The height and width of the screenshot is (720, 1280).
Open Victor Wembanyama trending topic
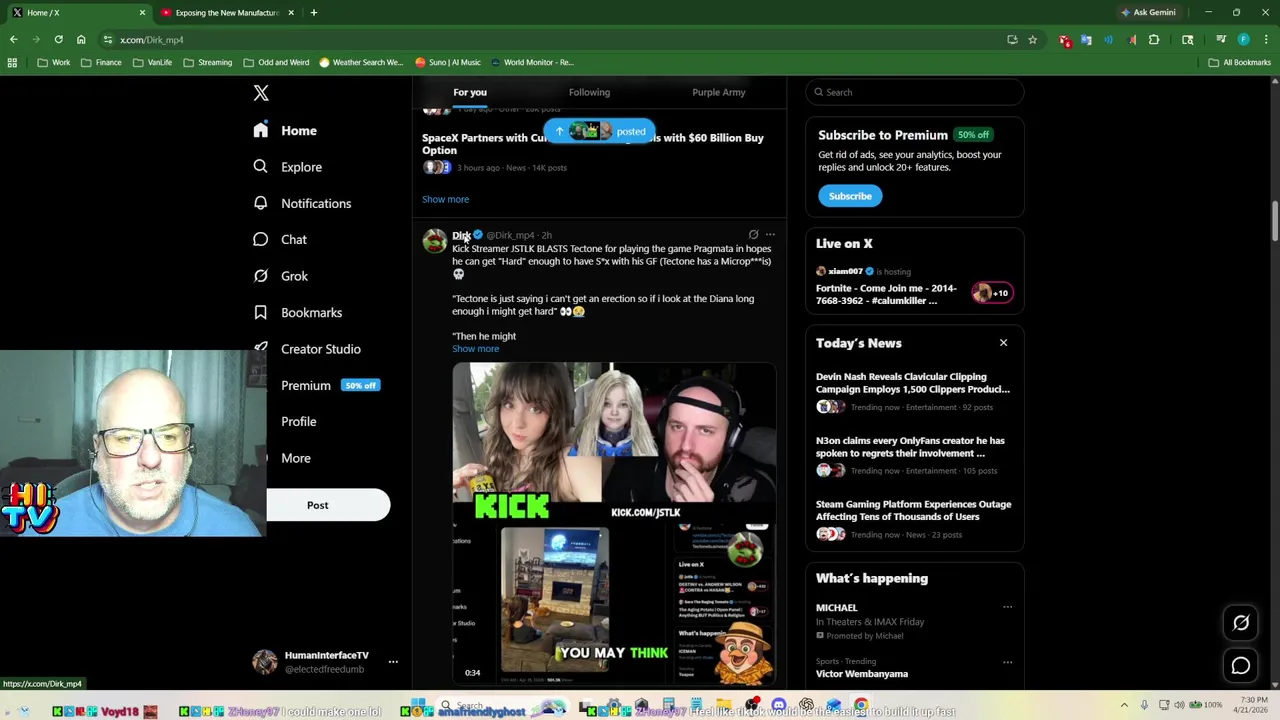tap(862, 674)
